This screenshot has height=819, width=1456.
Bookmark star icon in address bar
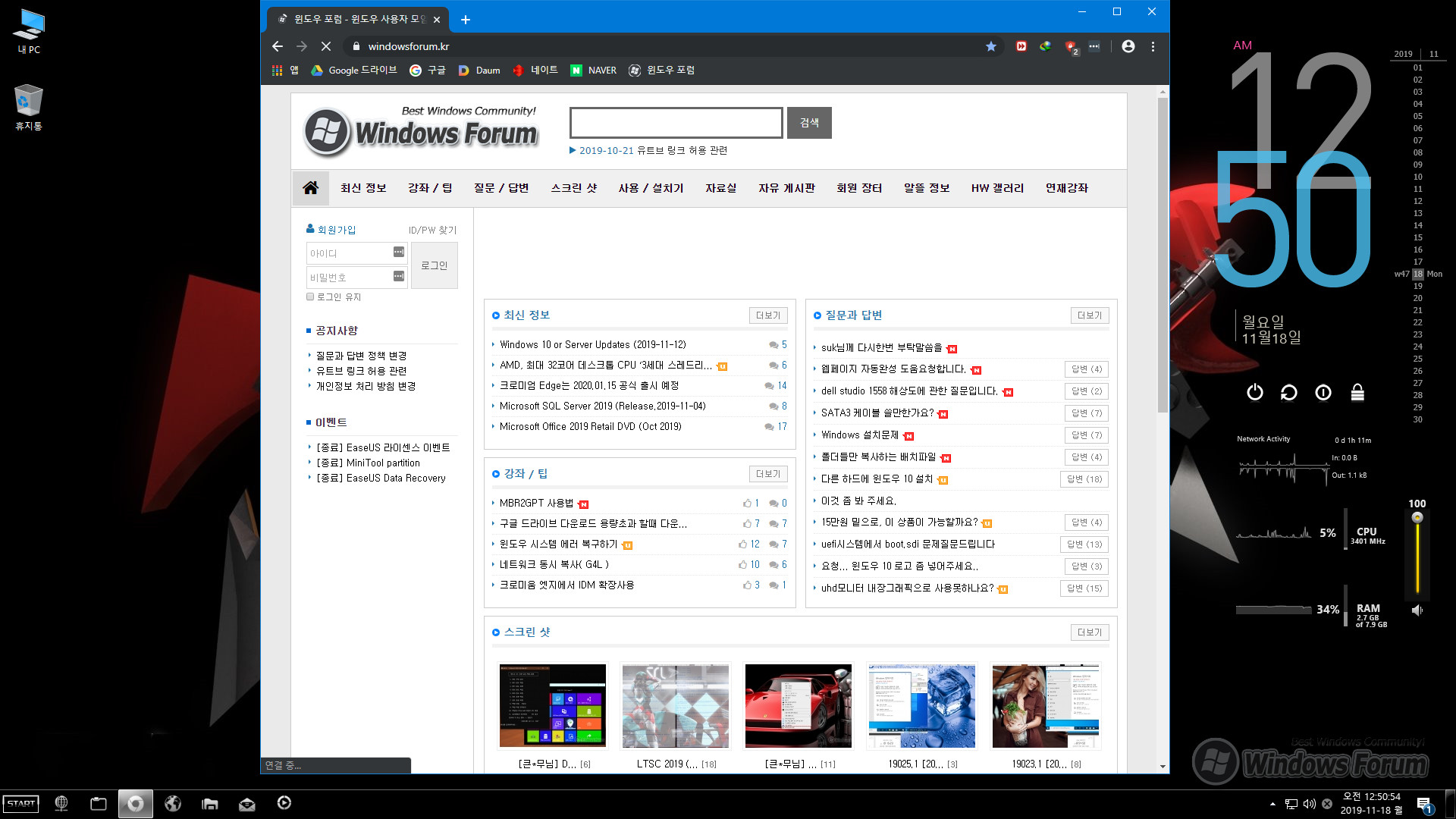click(x=991, y=46)
